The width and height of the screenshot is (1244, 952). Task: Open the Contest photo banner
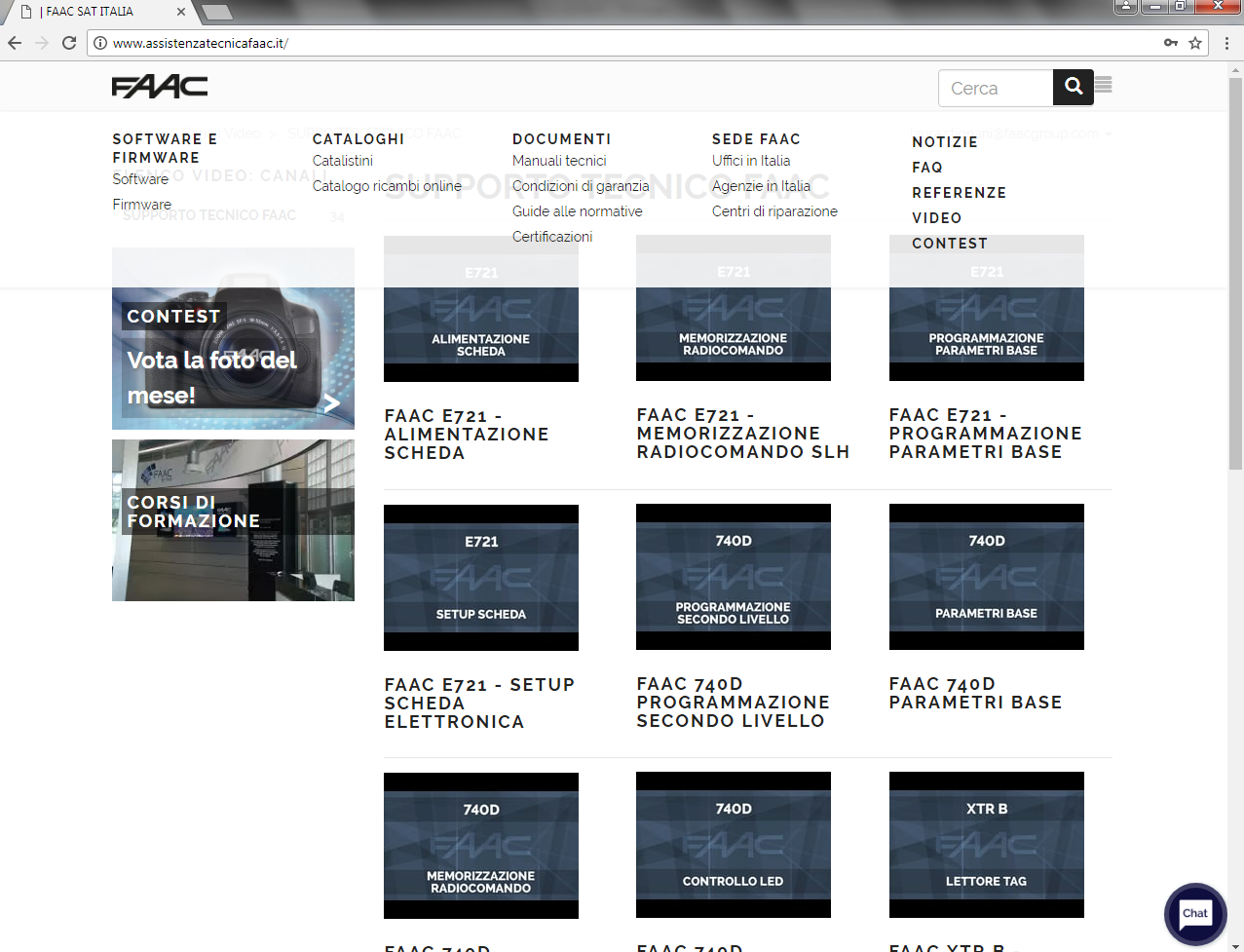[233, 338]
